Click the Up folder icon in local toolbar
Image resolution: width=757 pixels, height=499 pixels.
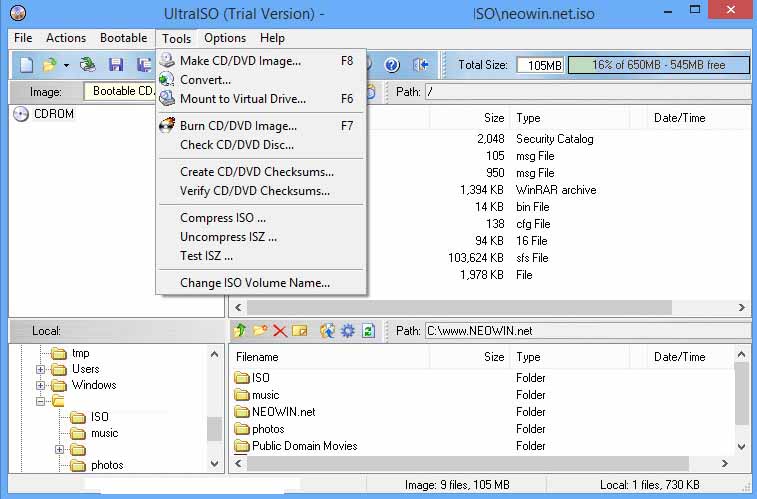click(240, 331)
